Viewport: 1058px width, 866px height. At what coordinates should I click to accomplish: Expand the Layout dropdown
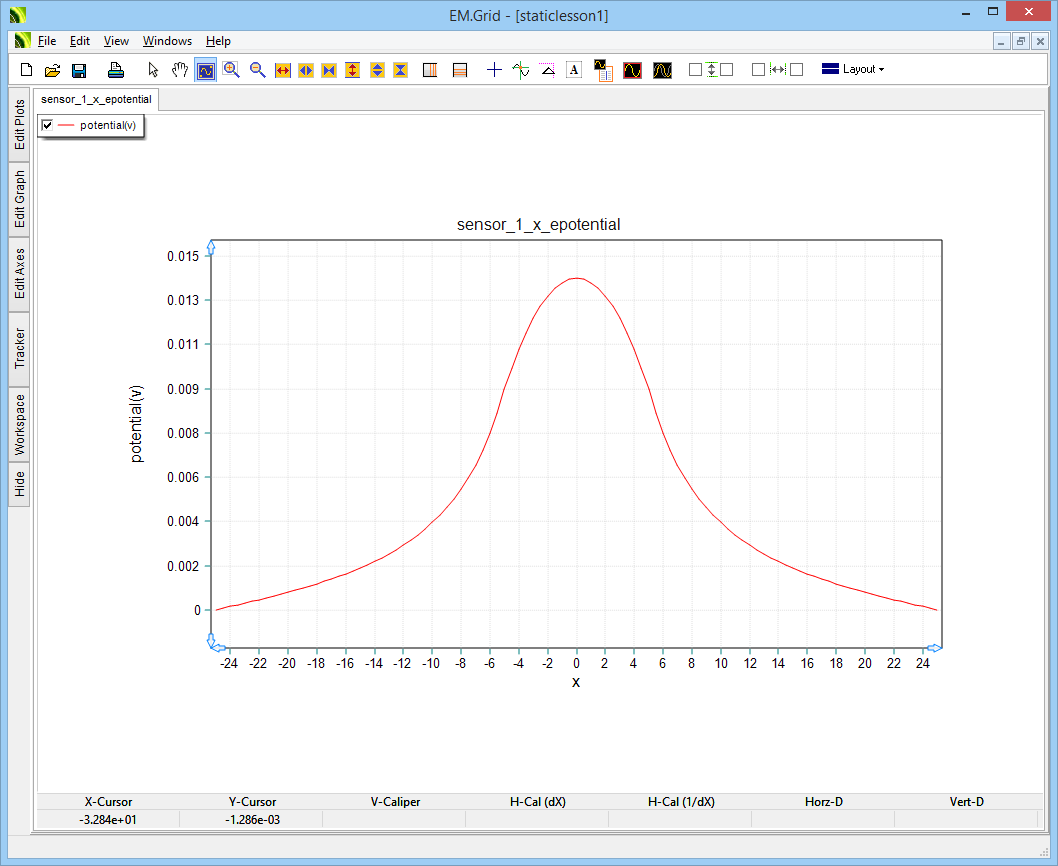pyautogui.click(x=853, y=70)
